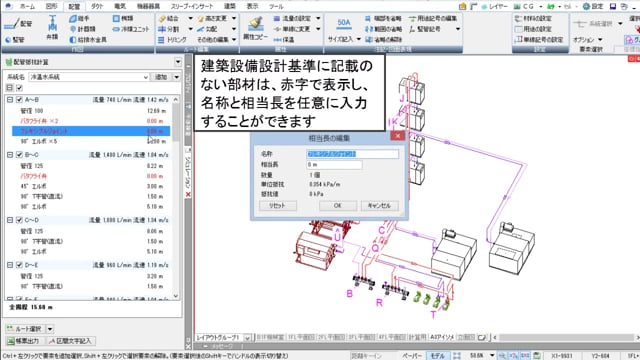Select the 配管 pipe drawing tool

(x=18, y=24)
